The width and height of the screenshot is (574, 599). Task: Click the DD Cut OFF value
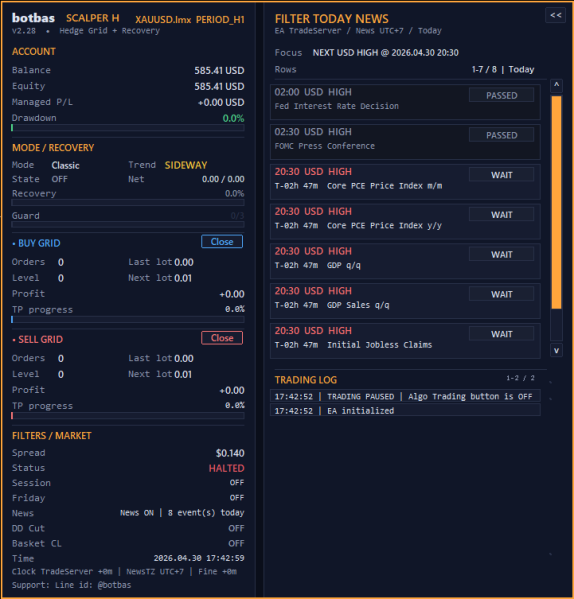click(x=236, y=528)
